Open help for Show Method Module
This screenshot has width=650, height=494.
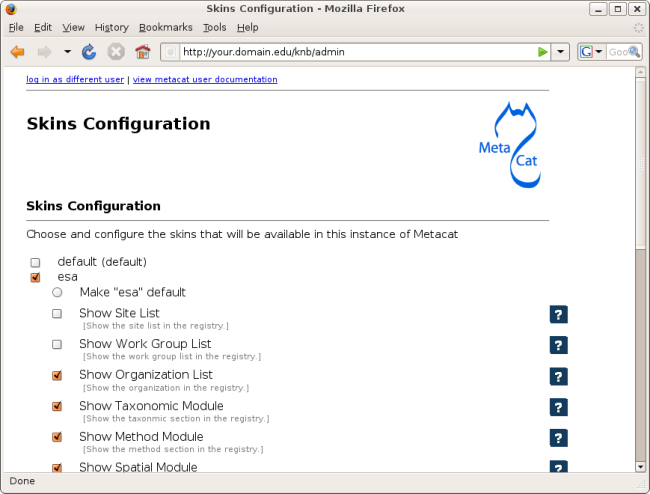coord(559,438)
